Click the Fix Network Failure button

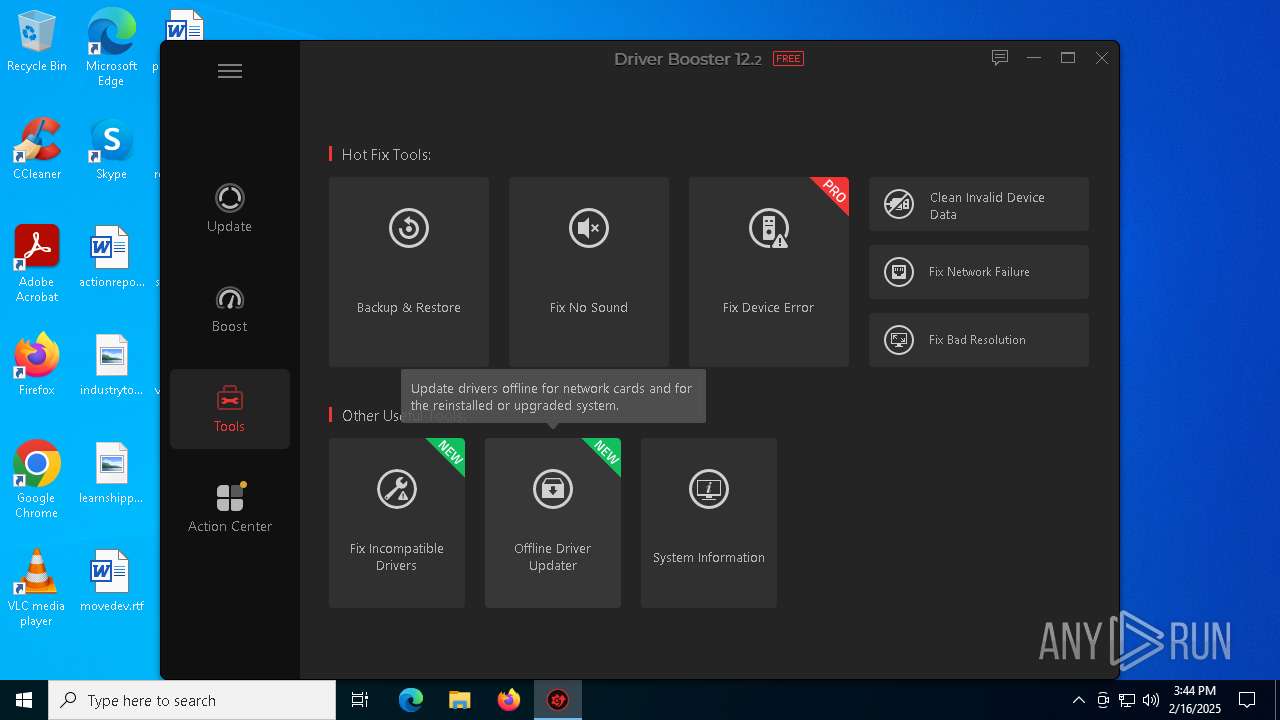(x=979, y=272)
